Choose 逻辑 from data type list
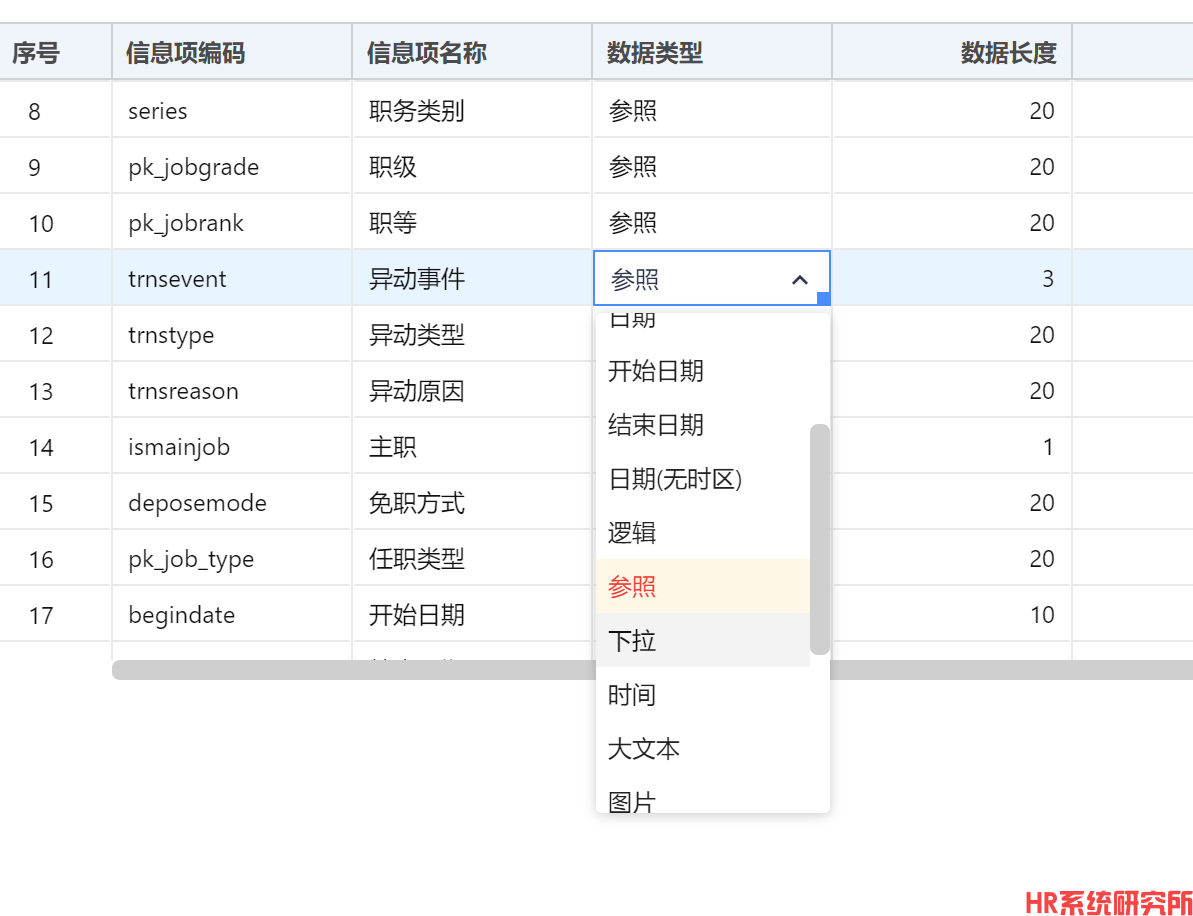Screen dimensions: 1193x916 click(x=632, y=532)
